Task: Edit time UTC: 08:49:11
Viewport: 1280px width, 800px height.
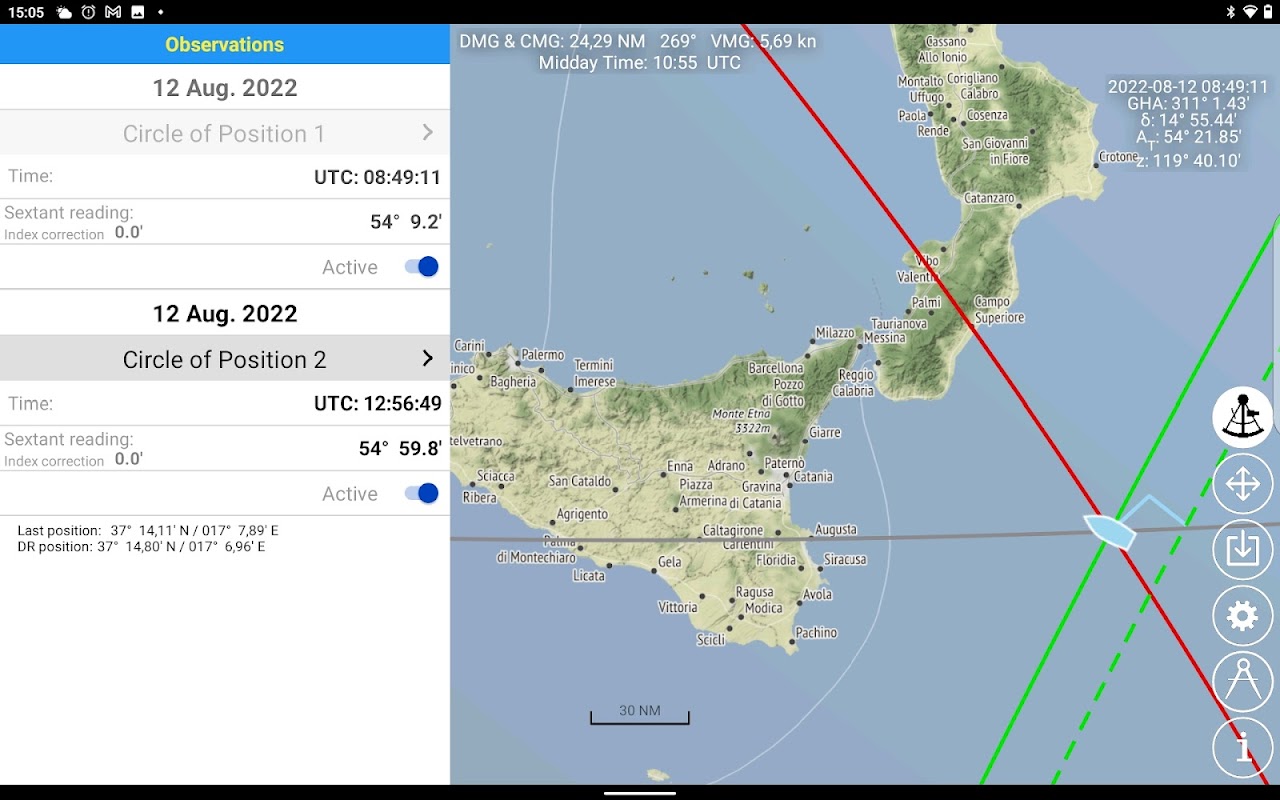Action: [x=377, y=177]
